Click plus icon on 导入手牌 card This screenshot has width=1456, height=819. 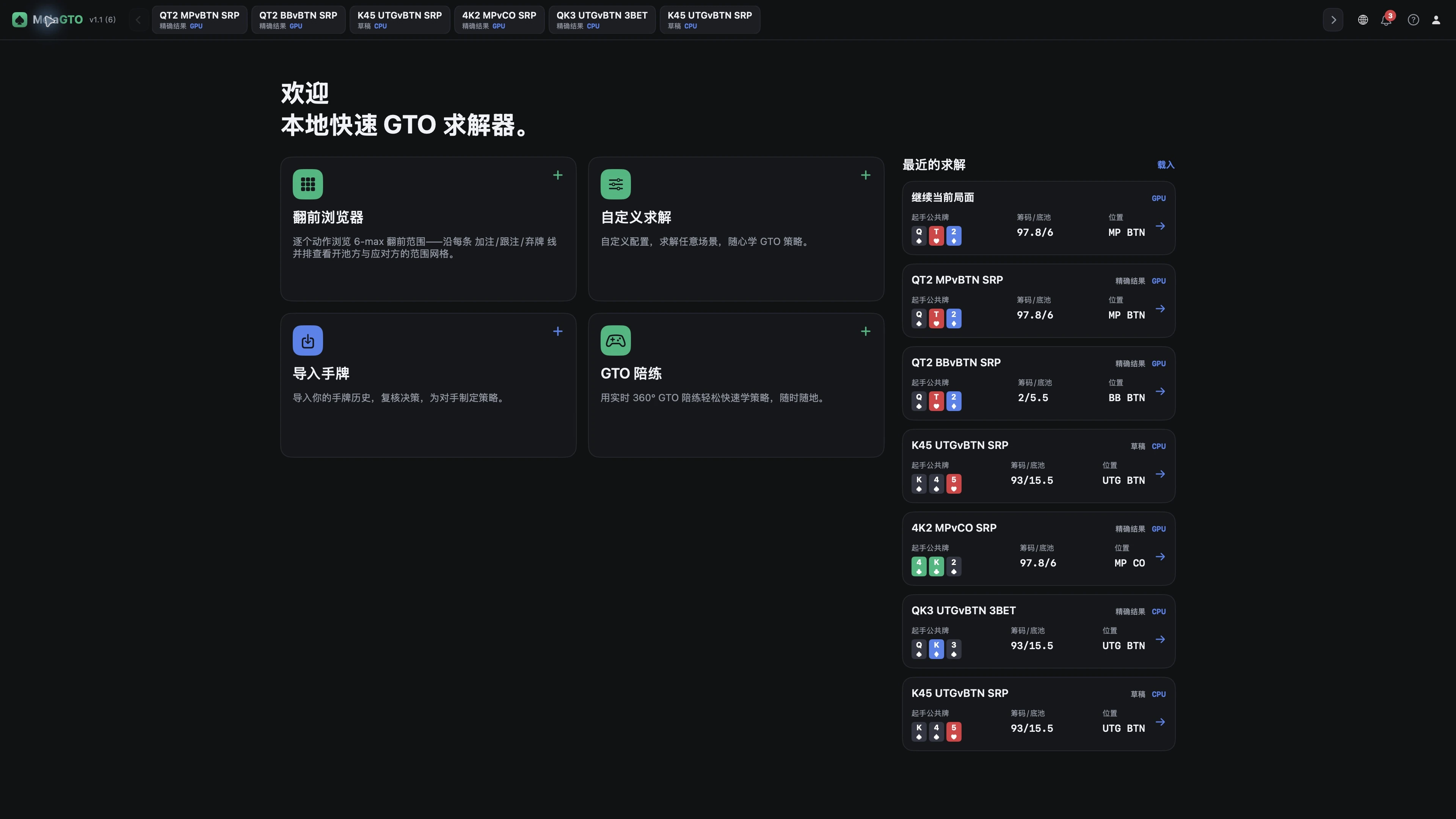[558, 331]
